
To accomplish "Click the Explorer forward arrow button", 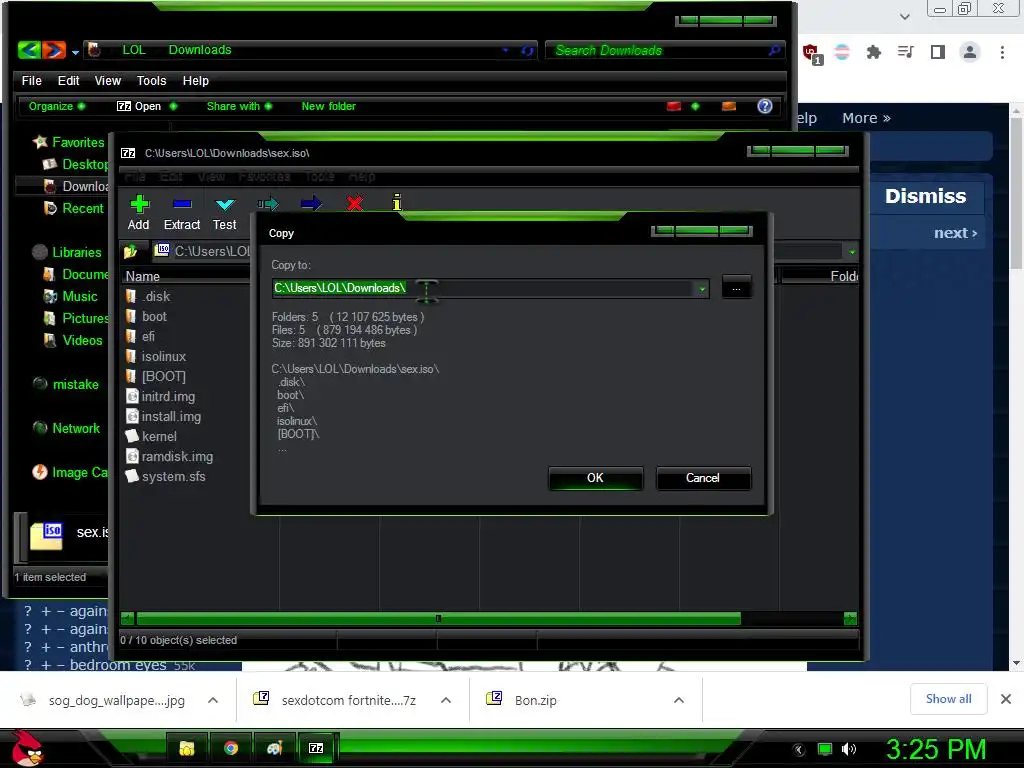I will [54, 50].
